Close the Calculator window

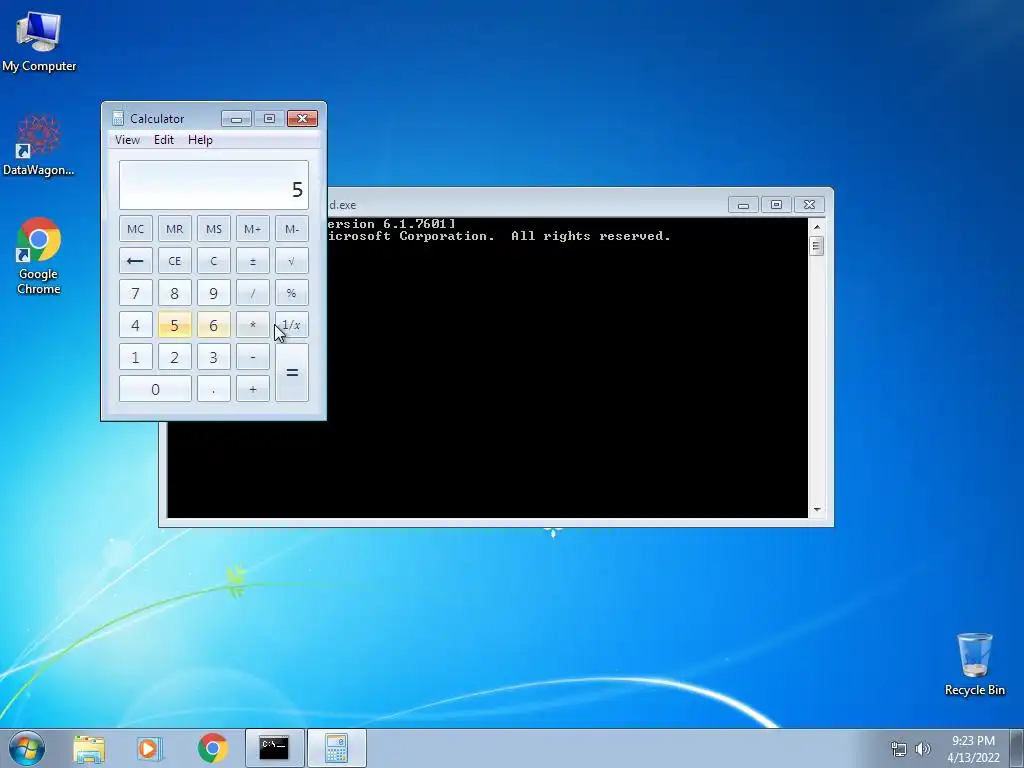(x=302, y=118)
